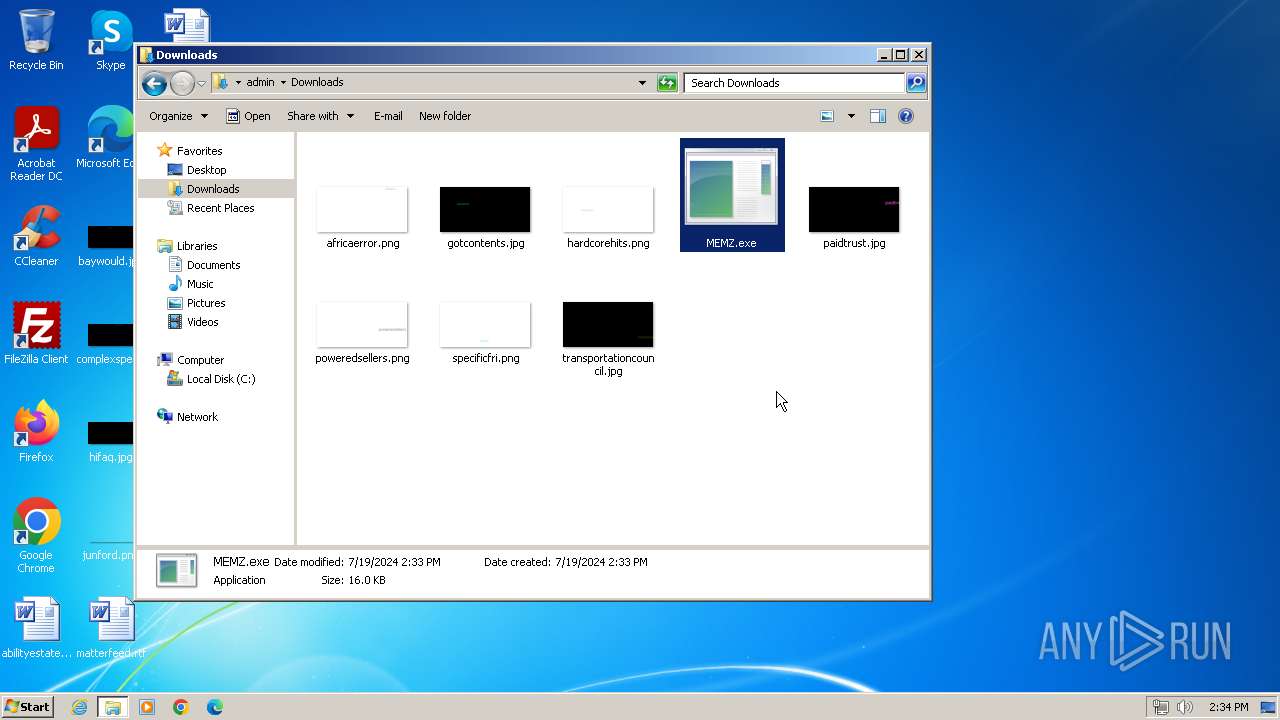1280x720 pixels.
Task: Open the Documents library
Action: (x=204, y=265)
